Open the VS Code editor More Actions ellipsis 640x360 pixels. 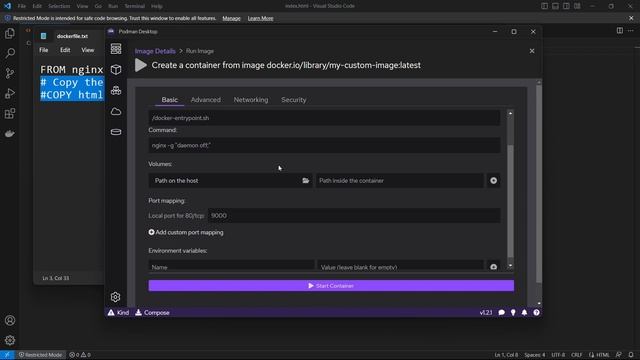pos(631,31)
